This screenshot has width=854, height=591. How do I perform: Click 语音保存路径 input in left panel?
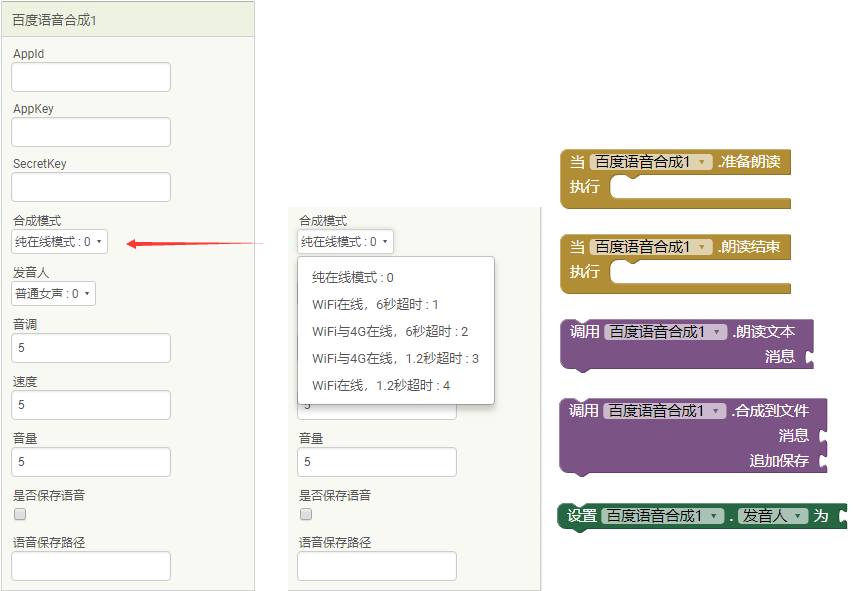coord(91,566)
